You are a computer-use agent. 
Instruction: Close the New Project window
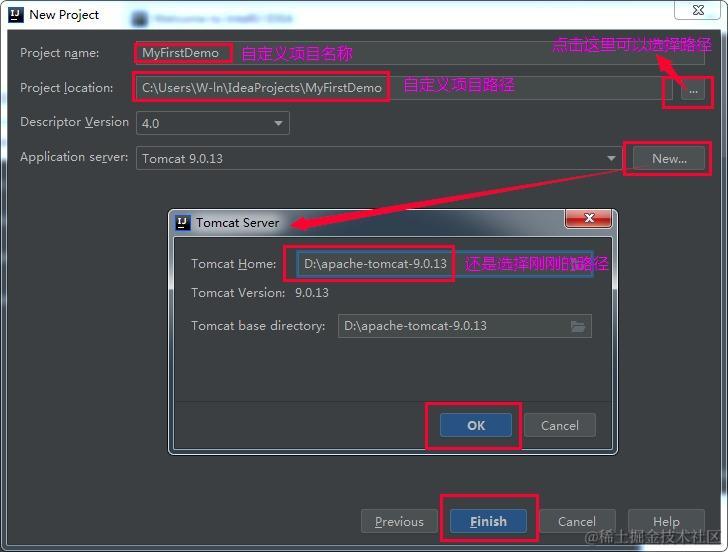[698, 10]
